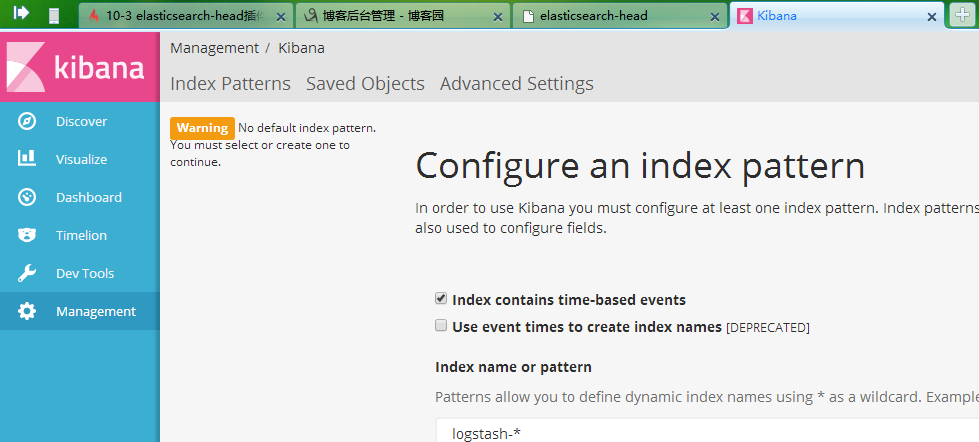Go to Visualize in the sidebar
The width and height of the screenshot is (979, 442).
pyautogui.click(x=82, y=159)
